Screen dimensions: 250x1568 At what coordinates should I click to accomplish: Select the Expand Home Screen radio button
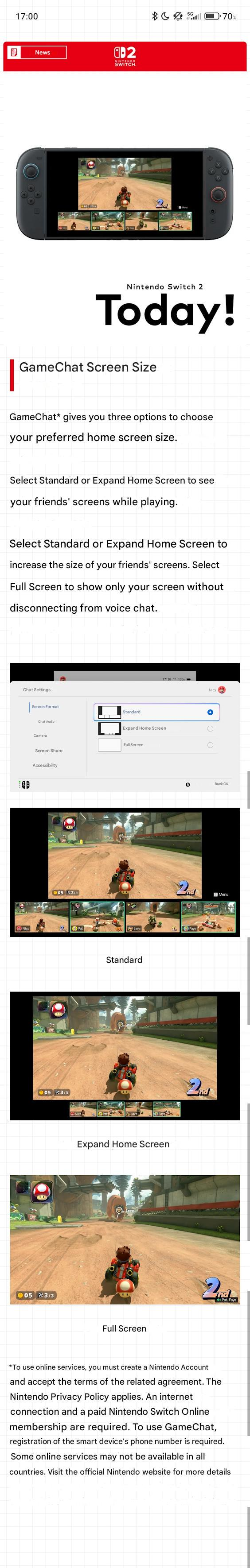211,728
